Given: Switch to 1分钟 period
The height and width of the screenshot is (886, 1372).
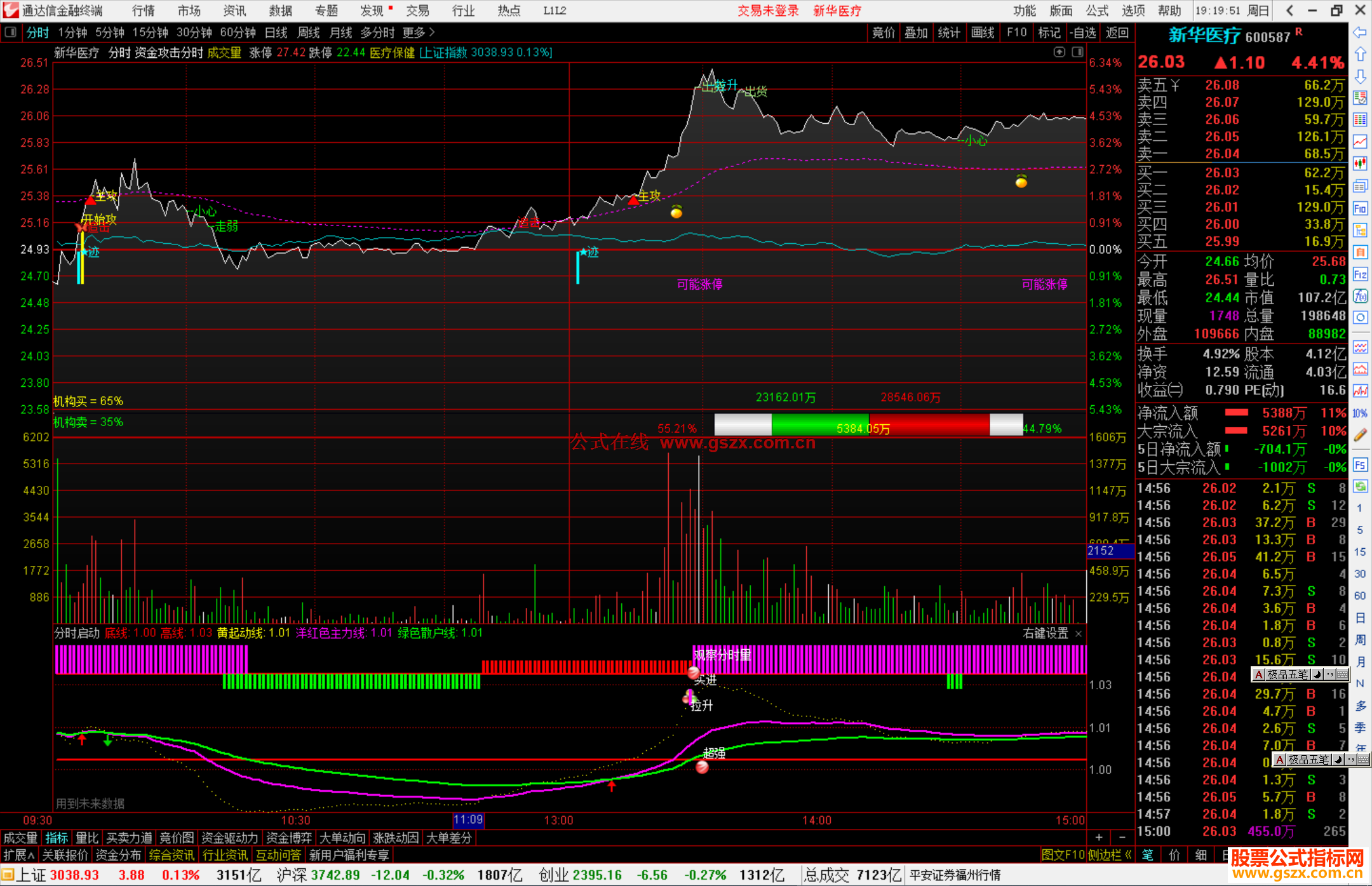Looking at the screenshot, I should [72, 32].
